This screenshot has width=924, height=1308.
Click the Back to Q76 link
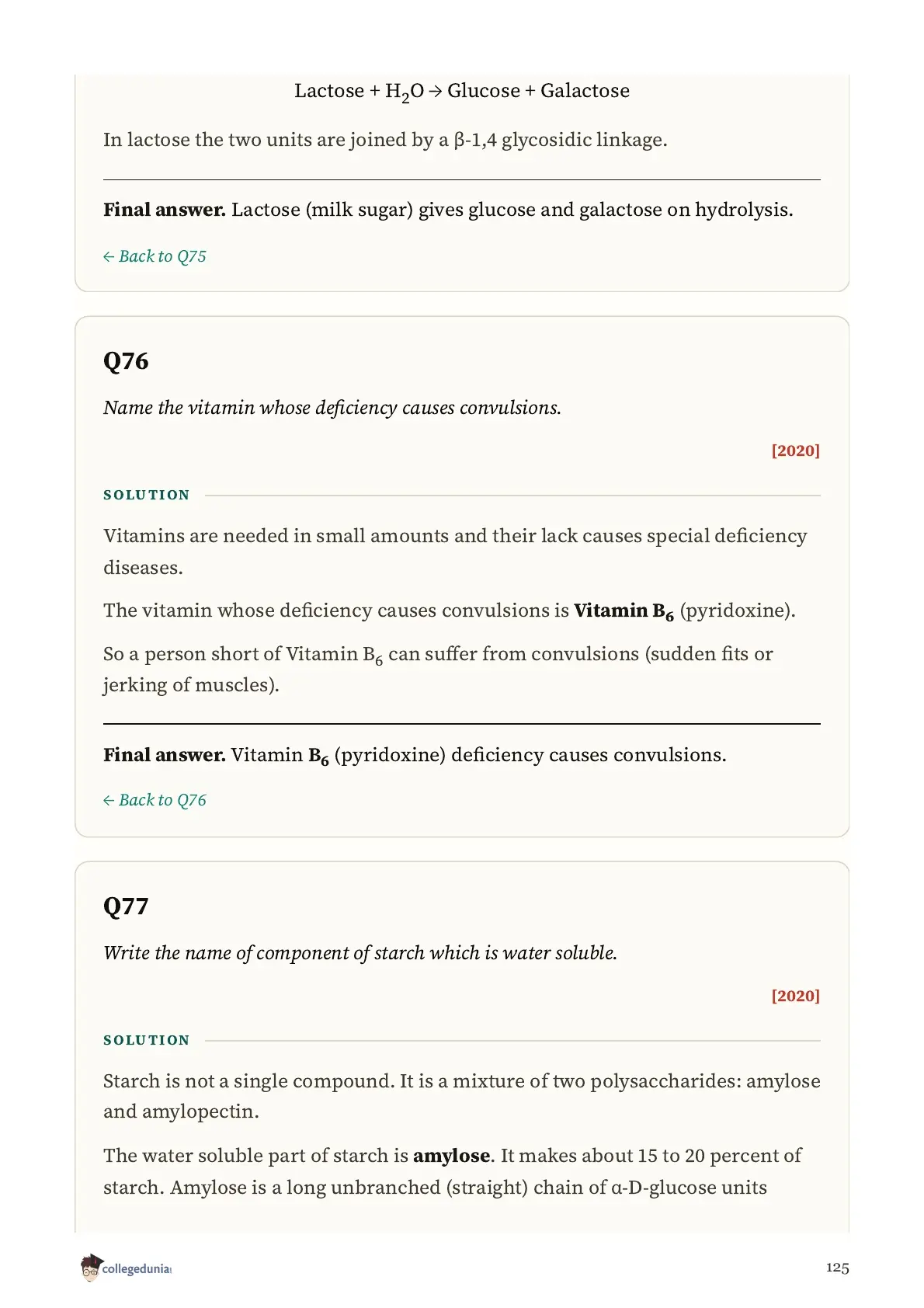click(155, 800)
